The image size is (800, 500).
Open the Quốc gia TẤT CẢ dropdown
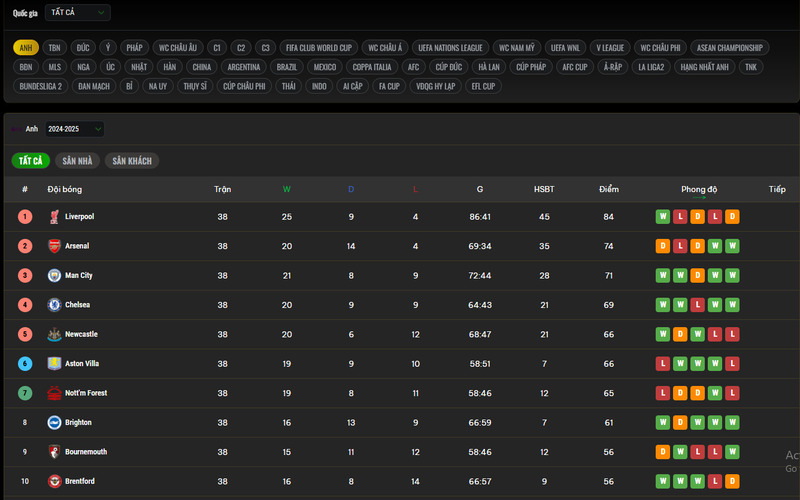(78, 12)
